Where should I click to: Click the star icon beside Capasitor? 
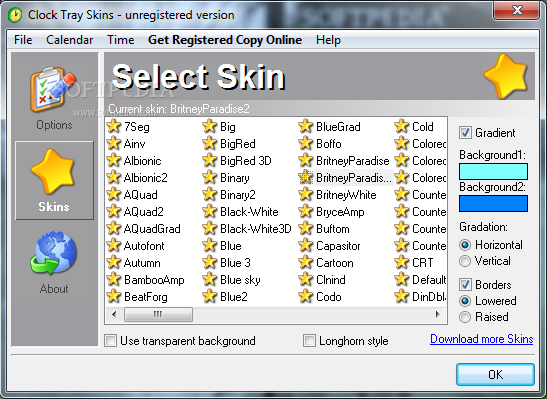(306, 246)
